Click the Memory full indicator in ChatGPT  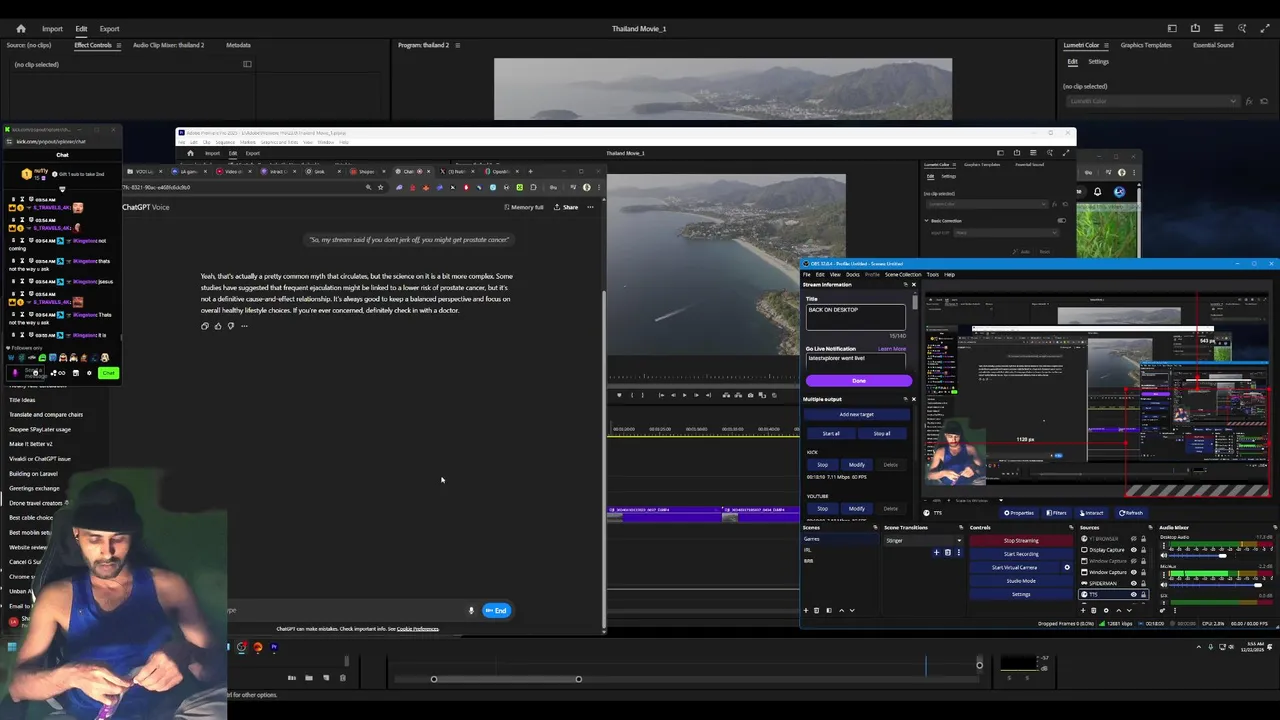(524, 207)
